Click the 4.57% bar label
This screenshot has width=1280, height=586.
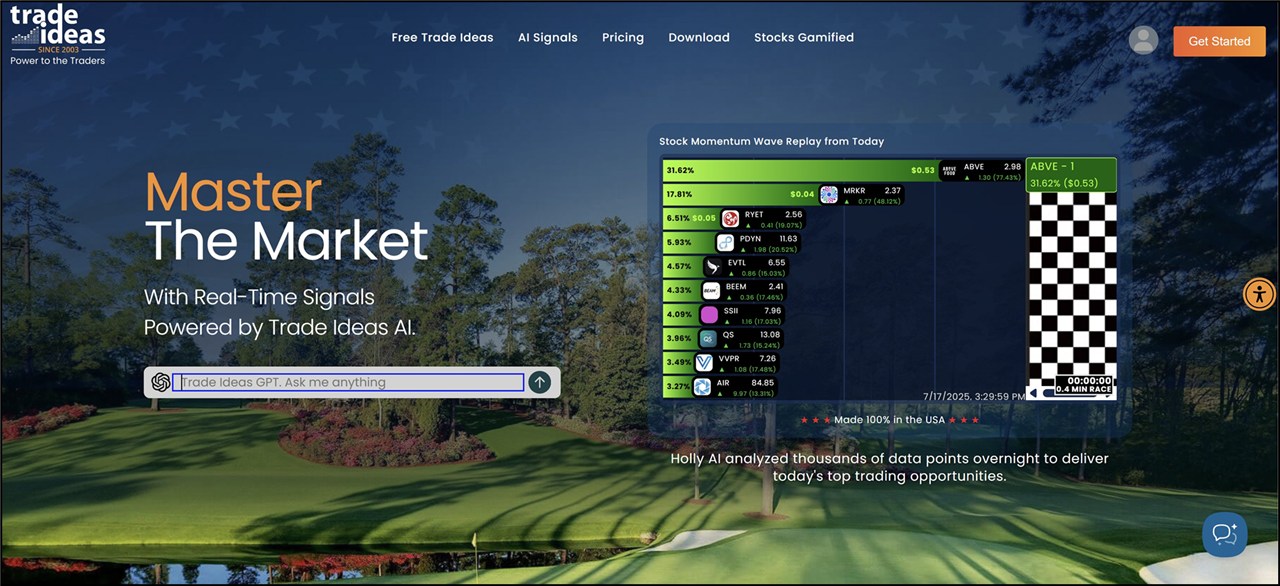[x=678, y=266]
